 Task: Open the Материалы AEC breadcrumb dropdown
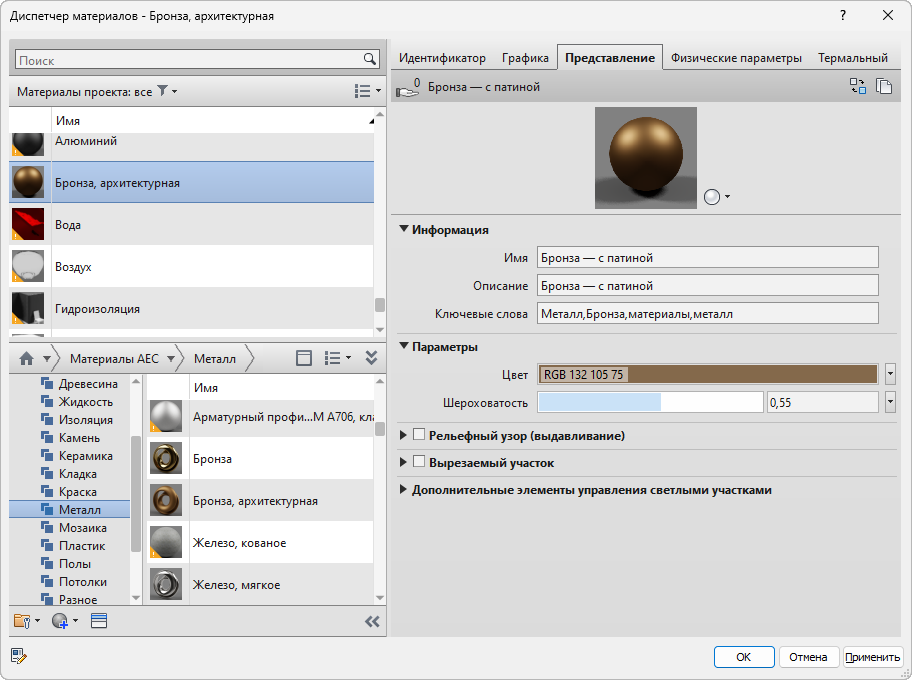pyautogui.click(x=170, y=358)
